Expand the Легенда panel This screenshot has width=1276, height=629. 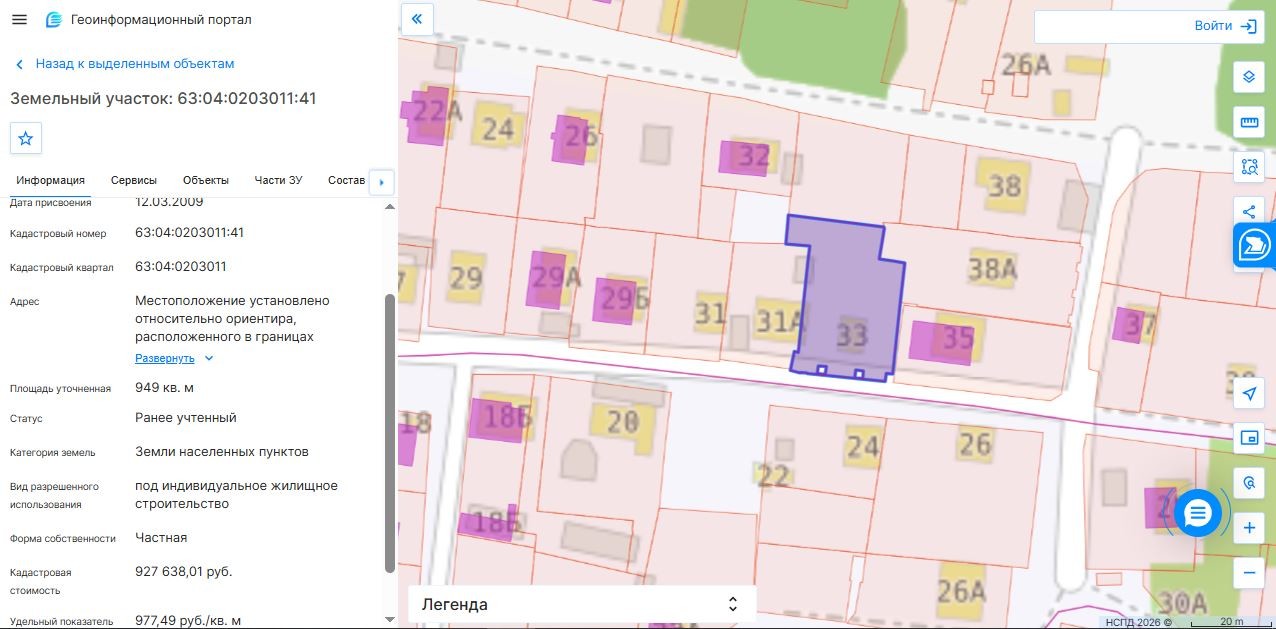pos(582,604)
